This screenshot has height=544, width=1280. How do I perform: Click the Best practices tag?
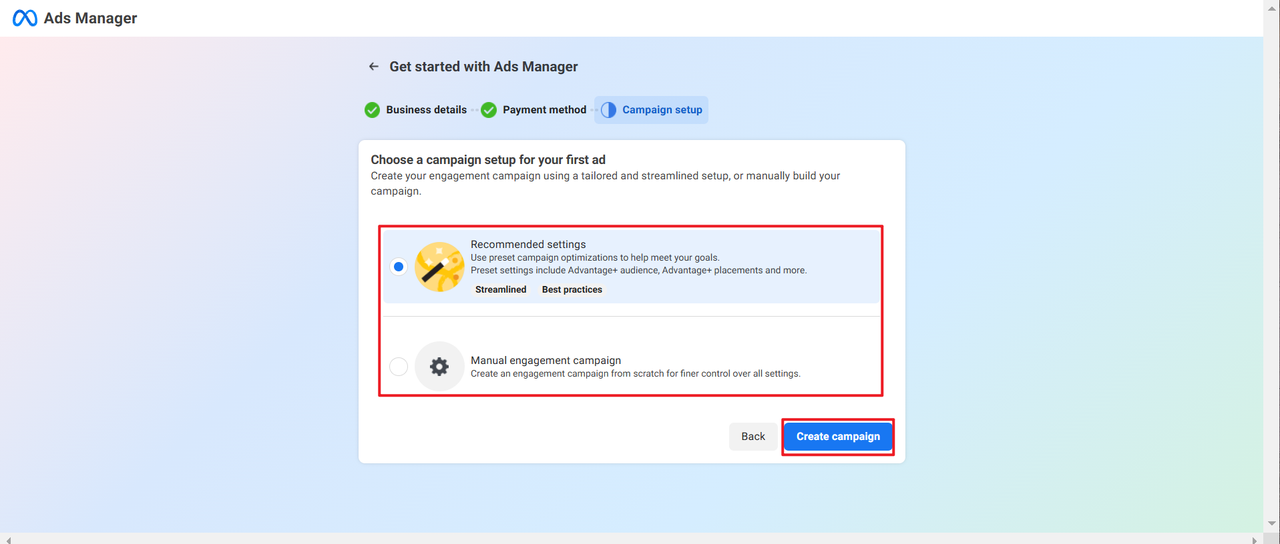click(572, 290)
